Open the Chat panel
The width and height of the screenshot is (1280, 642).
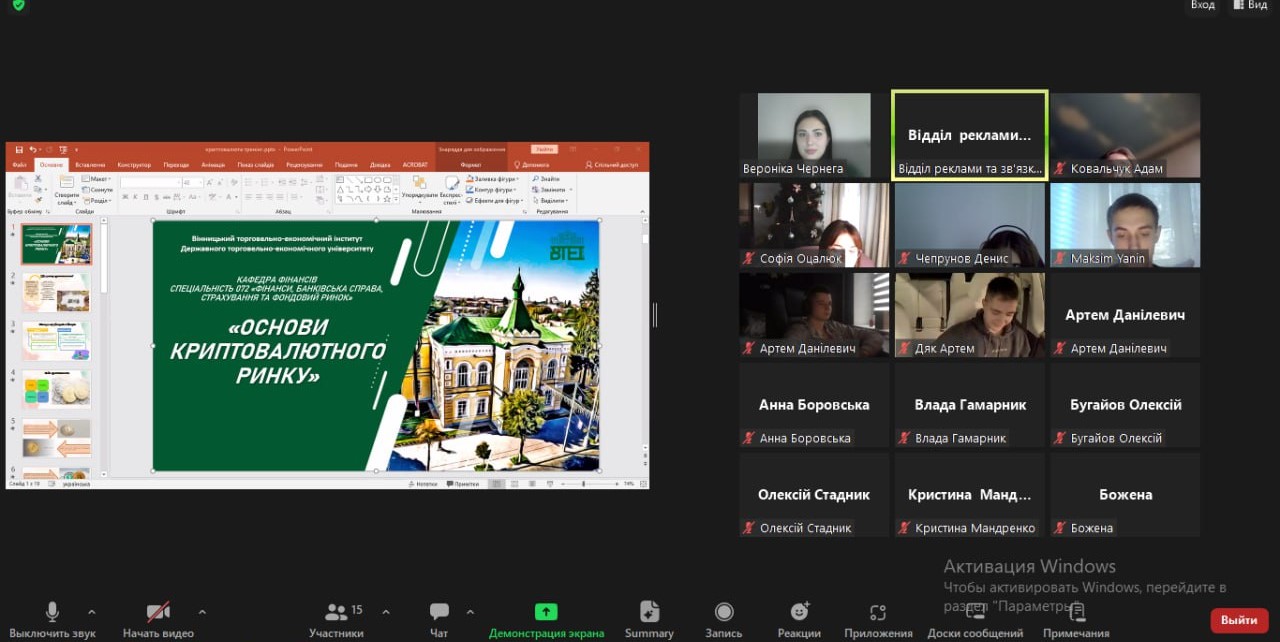pyautogui.click(x=439, y=612)
